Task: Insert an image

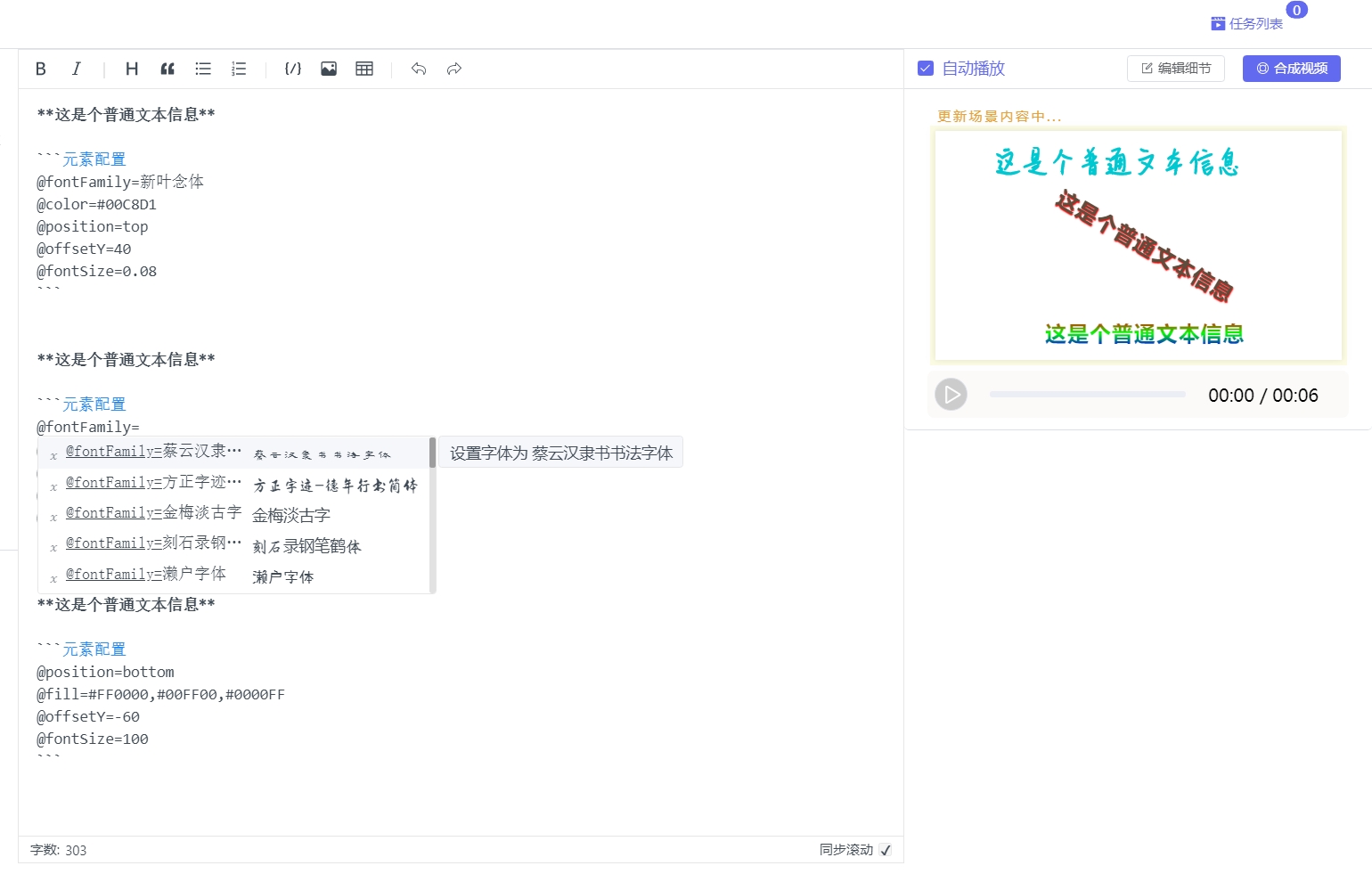Action: pos(329,69)
